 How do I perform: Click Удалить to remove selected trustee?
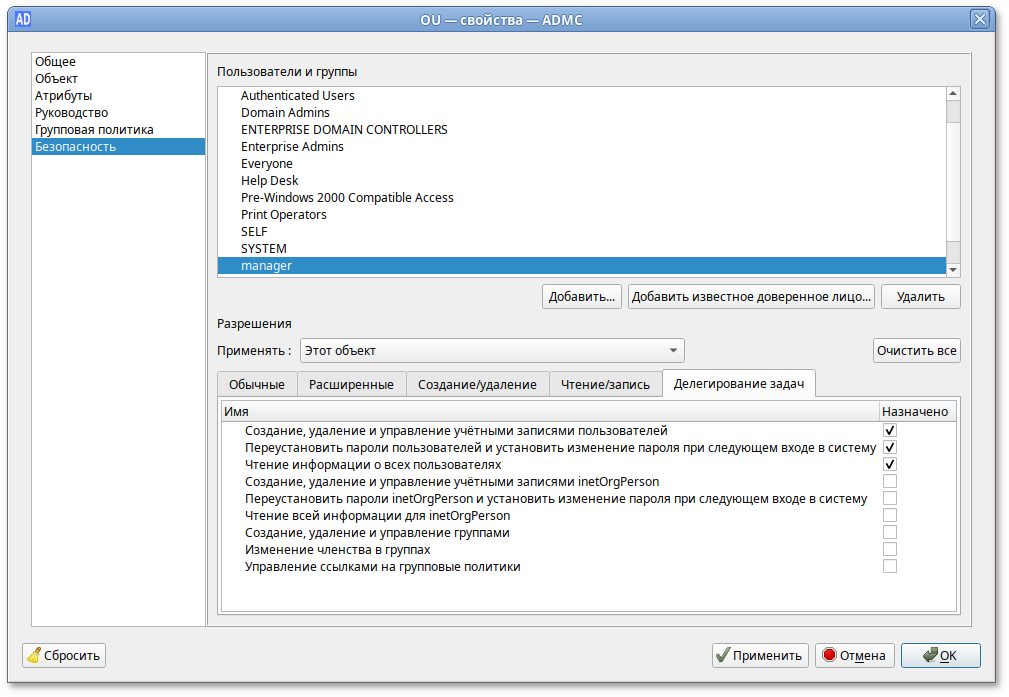(920, 297)
